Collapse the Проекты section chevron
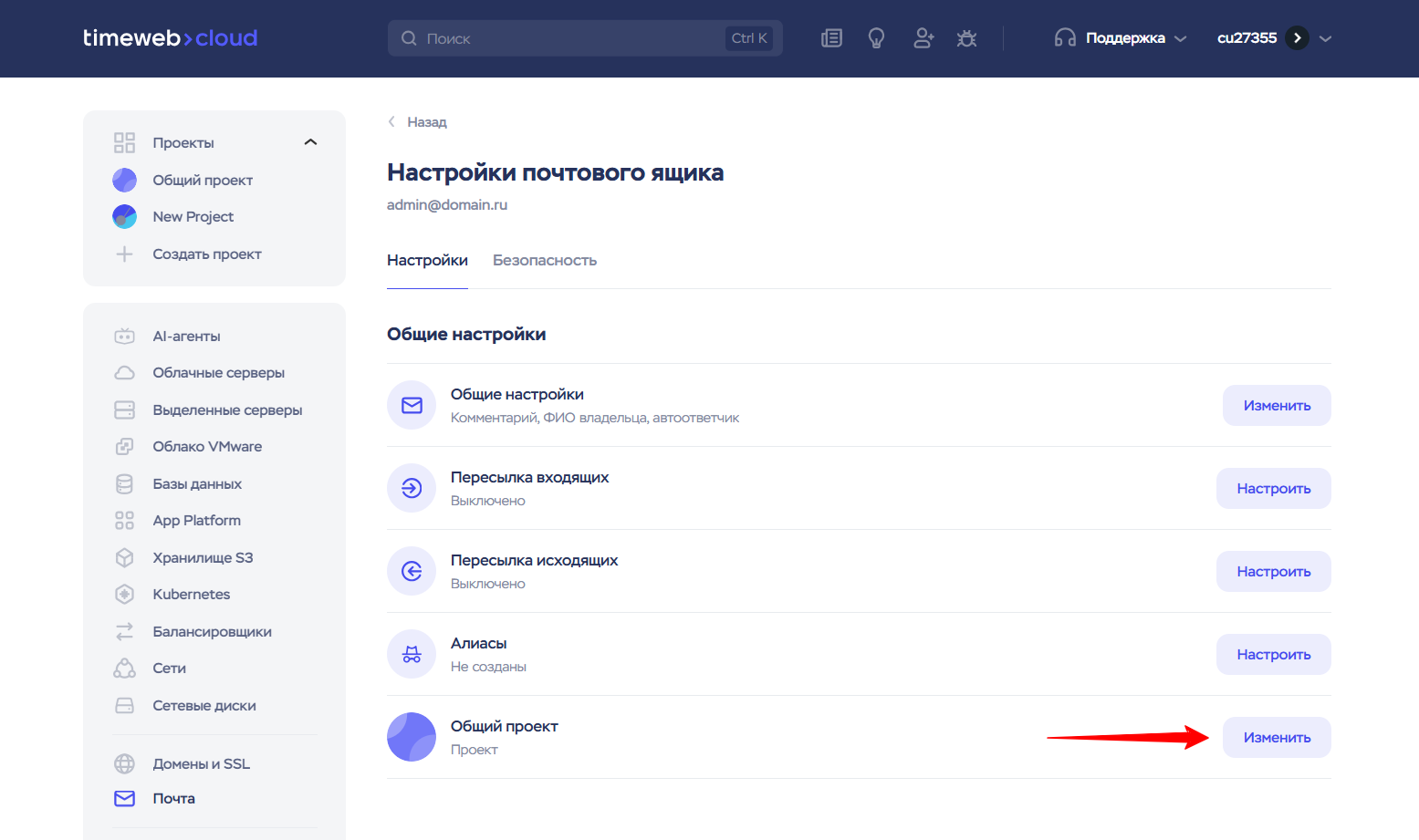This screenshot has width=1419, height=840. tap(310, 142)
